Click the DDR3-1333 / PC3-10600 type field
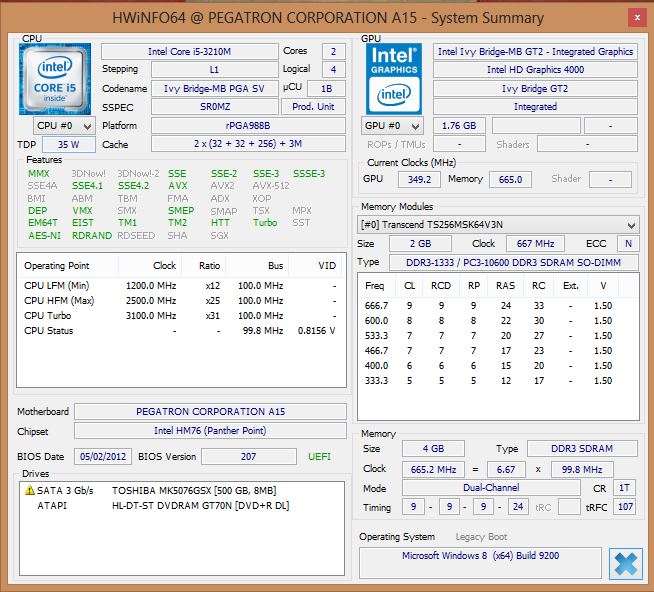Screen dimensions: 654x592 513,262
